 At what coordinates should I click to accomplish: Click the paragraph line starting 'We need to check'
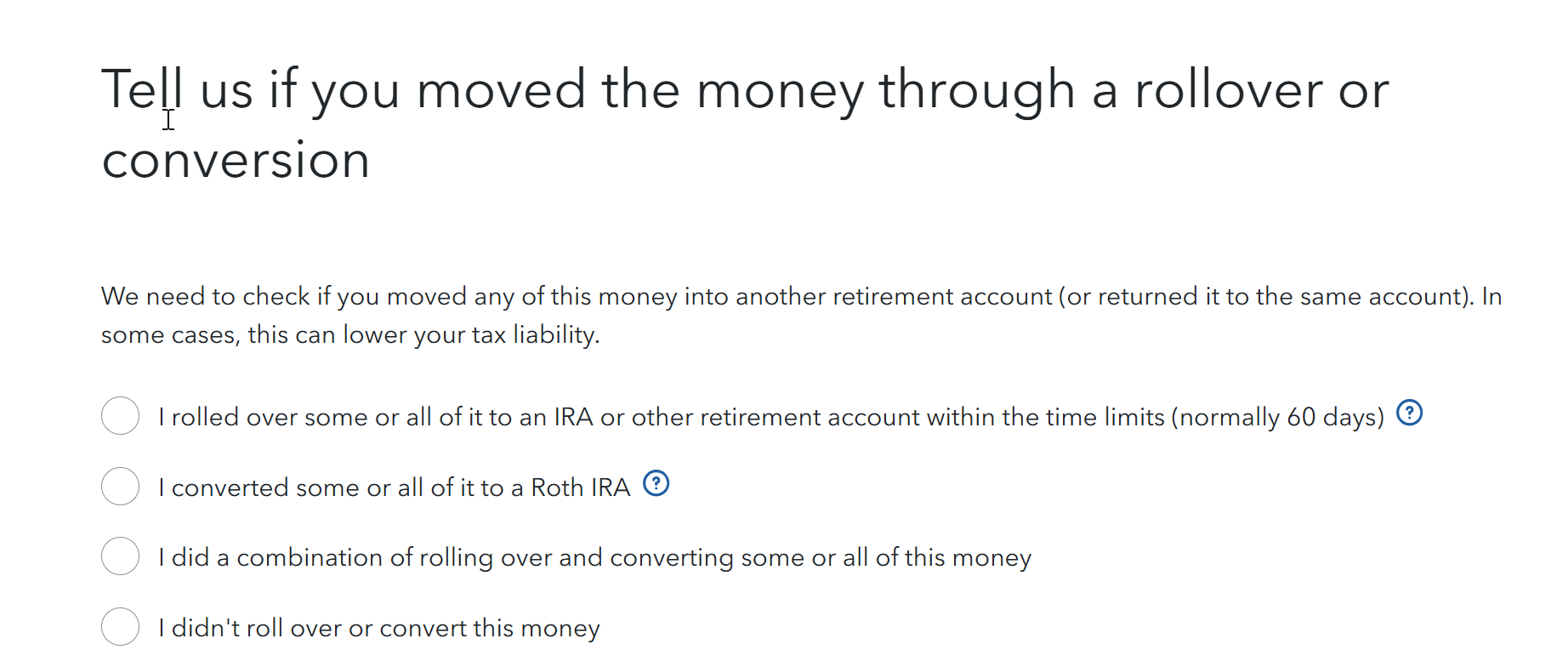click(x=802, y=296)
